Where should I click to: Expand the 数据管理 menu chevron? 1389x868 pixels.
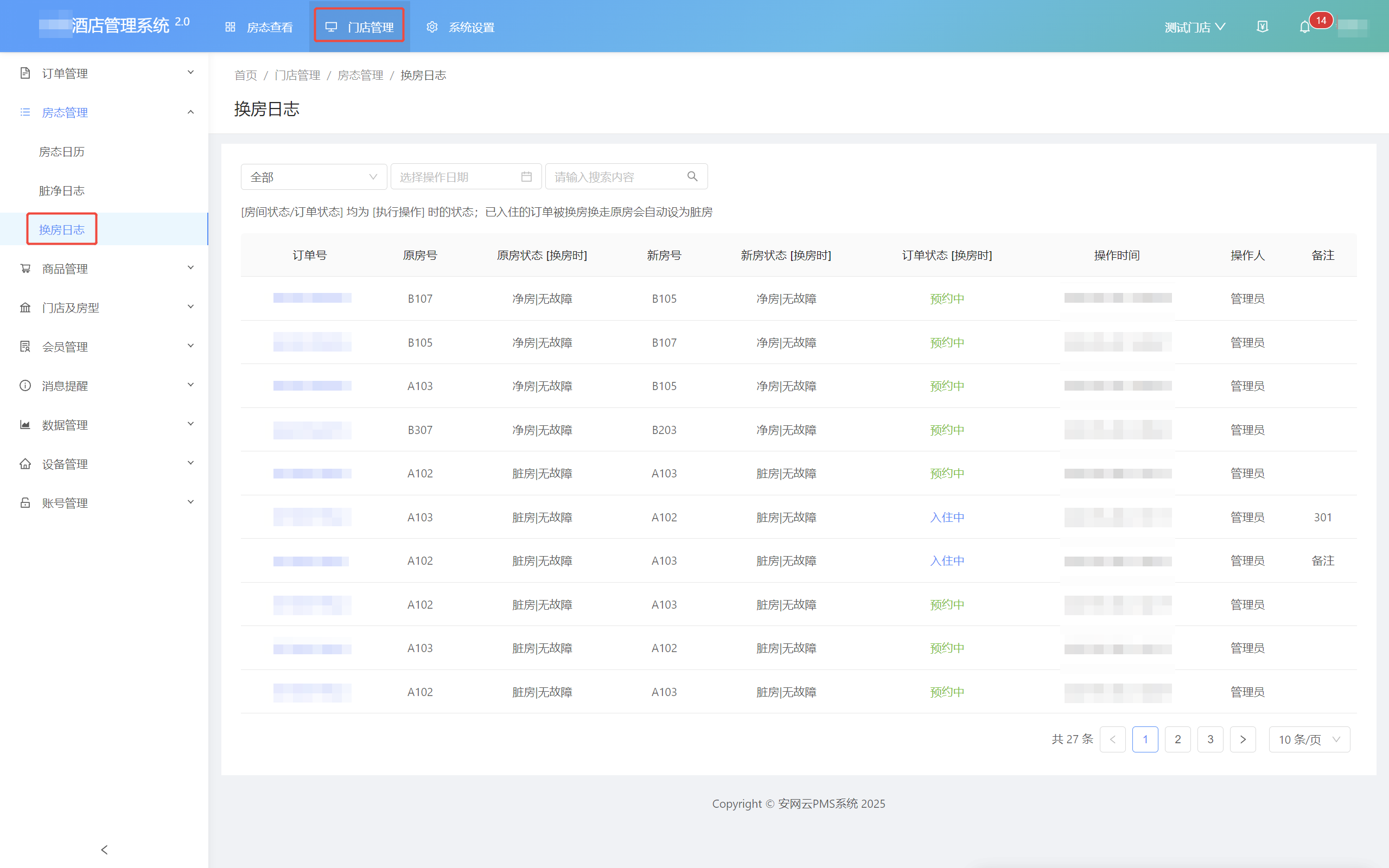[190, 424]
